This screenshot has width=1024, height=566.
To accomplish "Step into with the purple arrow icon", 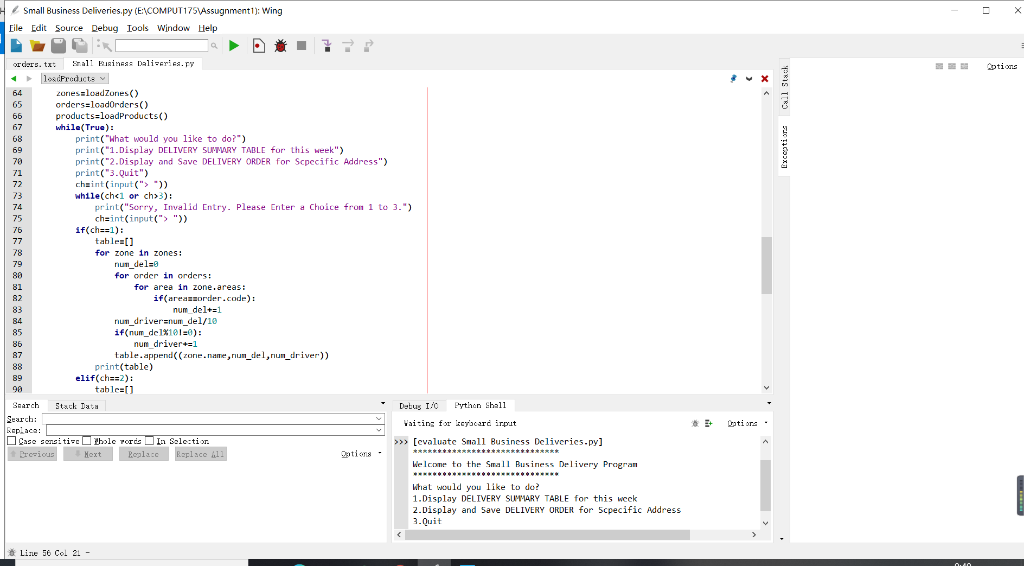I will click(327, 46).
